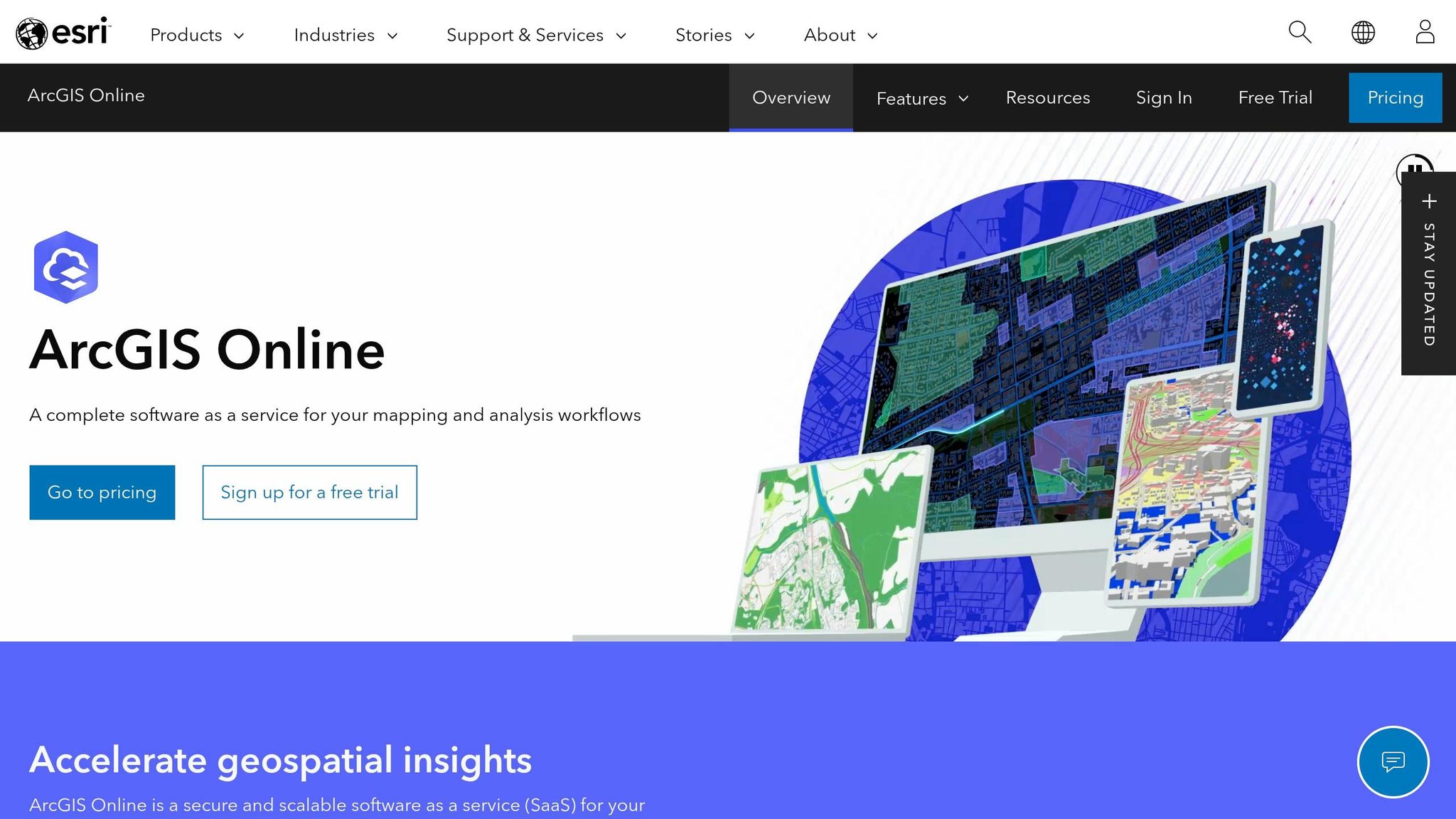
Task: Open the language selector globe
Action: [1361, 32]
